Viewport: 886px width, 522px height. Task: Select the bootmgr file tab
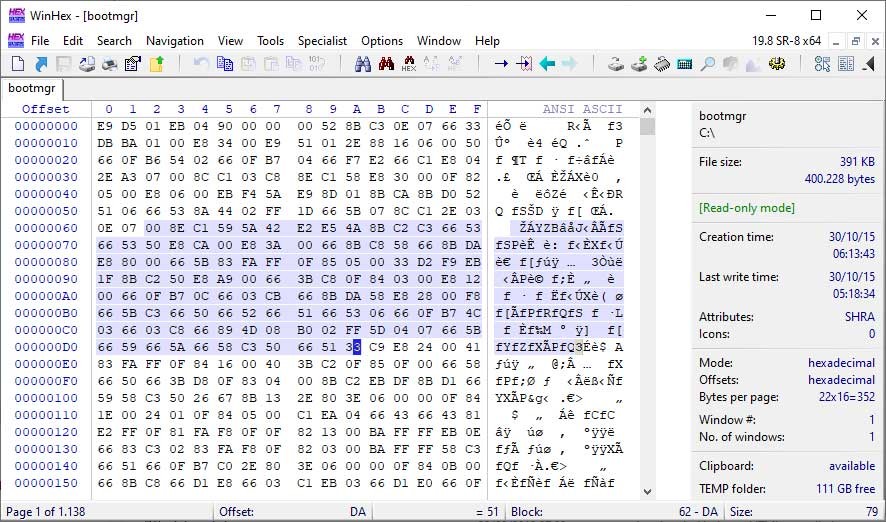(32, 88)
